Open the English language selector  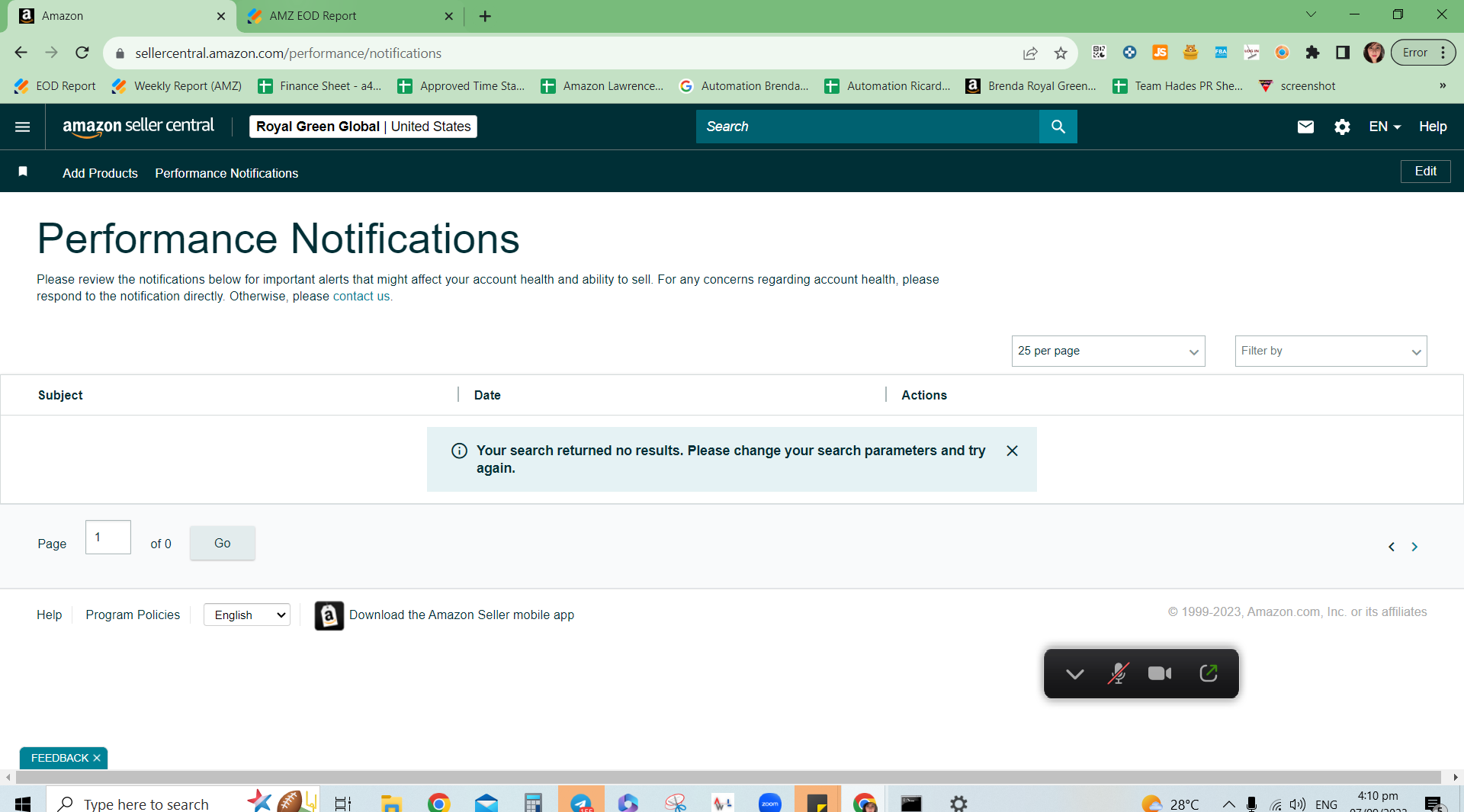coord(247,615)
